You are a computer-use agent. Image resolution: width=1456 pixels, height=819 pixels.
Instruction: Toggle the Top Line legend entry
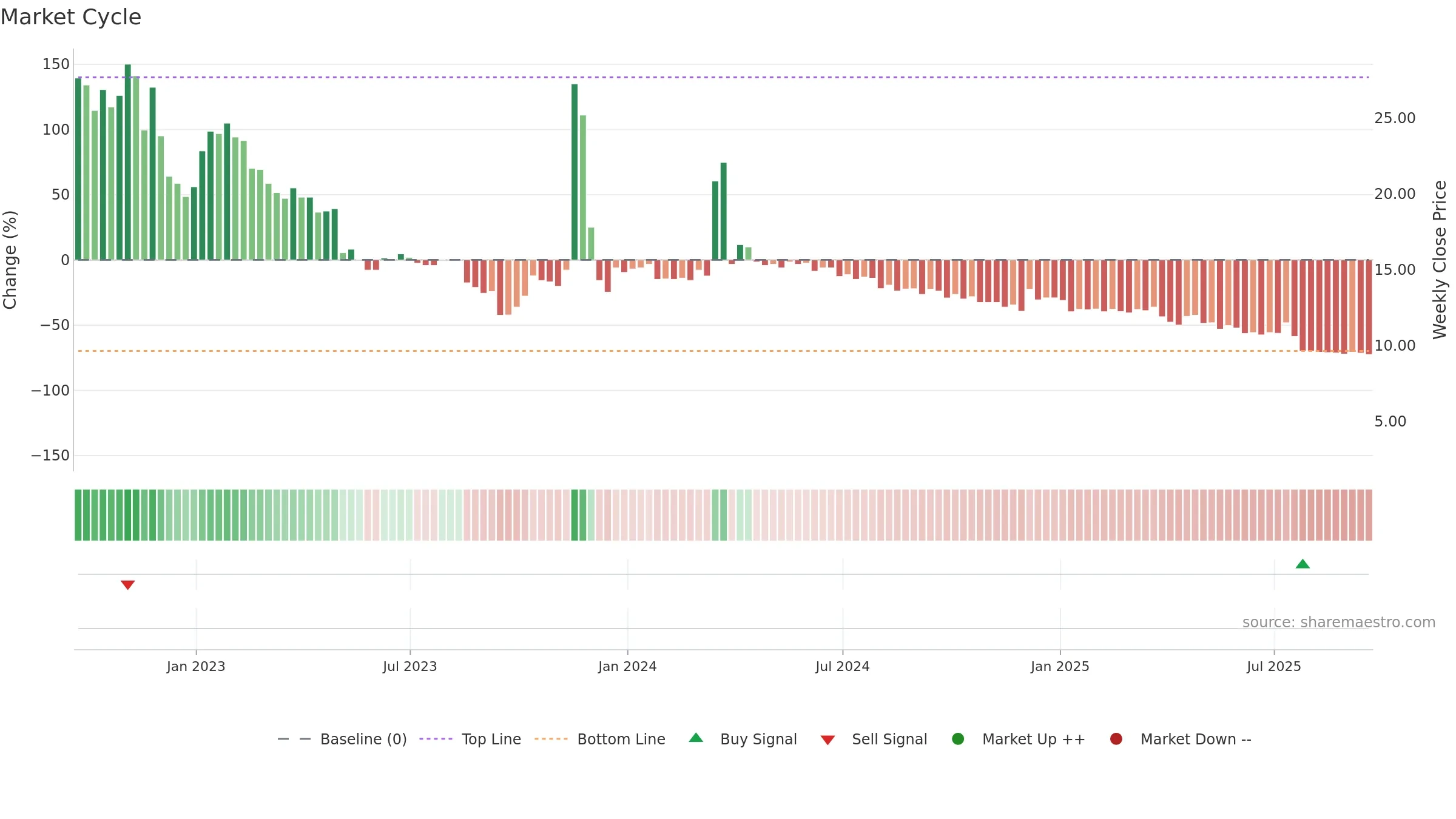tap(470, 740)
